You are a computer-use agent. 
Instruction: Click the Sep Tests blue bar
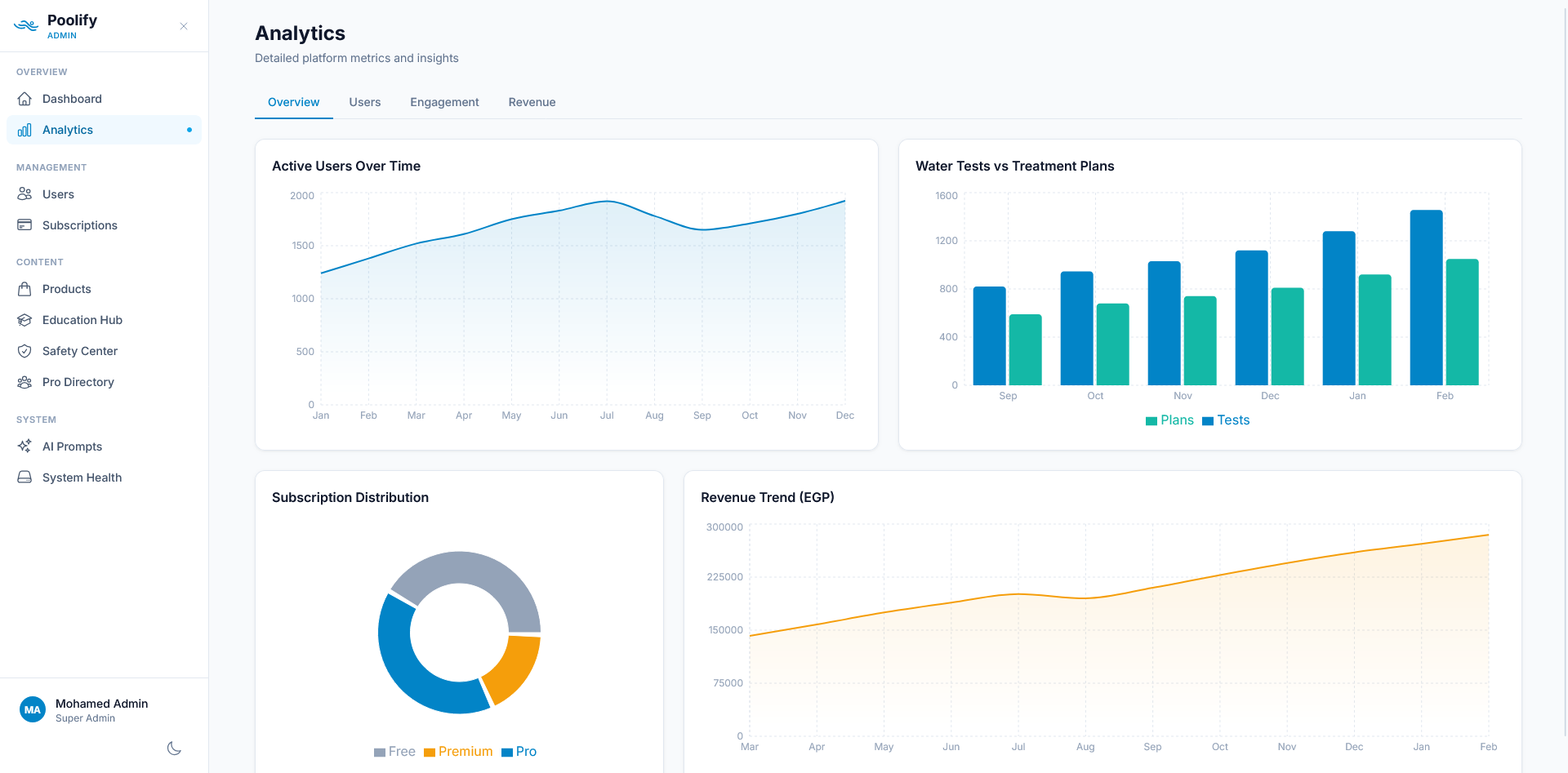pyautogui.click(x=989, y=336)
